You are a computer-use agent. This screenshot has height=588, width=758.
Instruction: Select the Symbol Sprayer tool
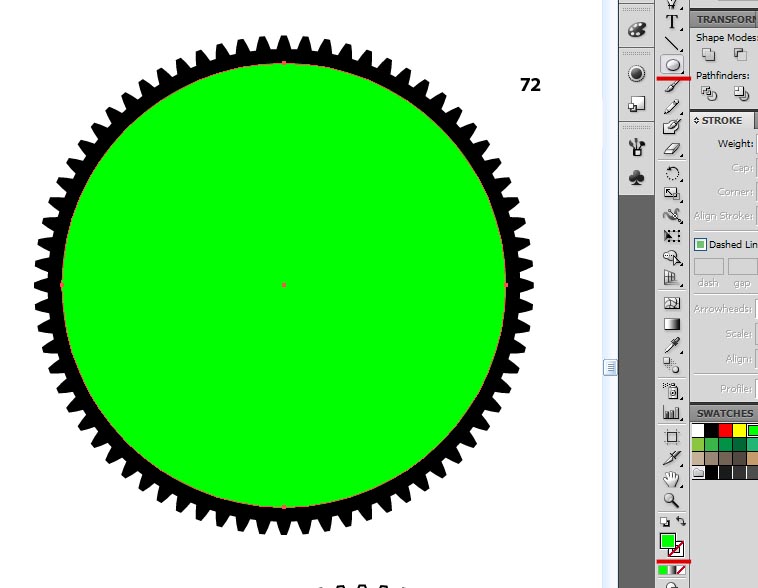(x=672, y=390)
